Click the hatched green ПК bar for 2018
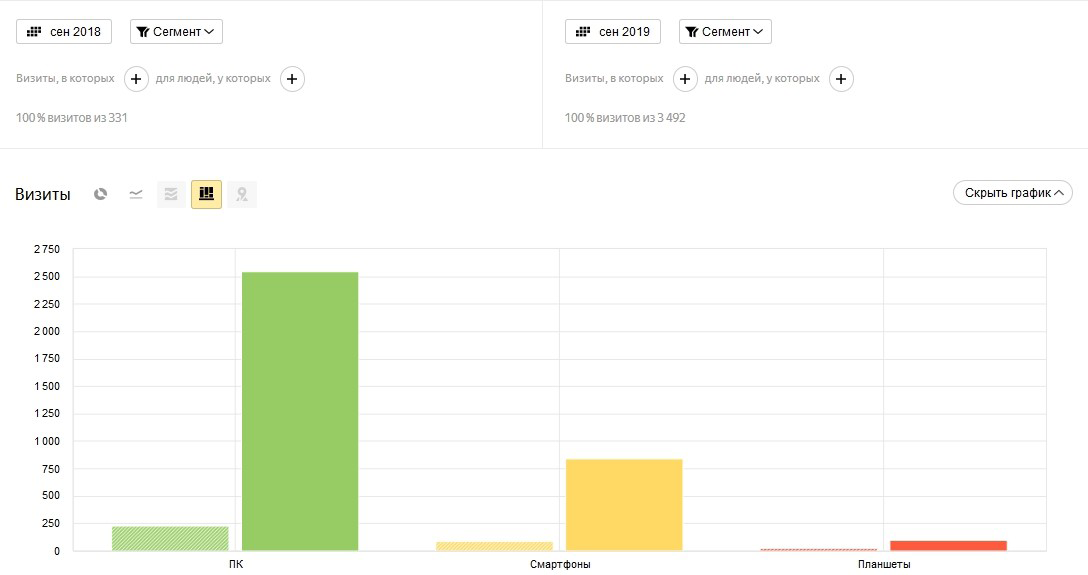 pyautogui.click(x=170, y=539)
